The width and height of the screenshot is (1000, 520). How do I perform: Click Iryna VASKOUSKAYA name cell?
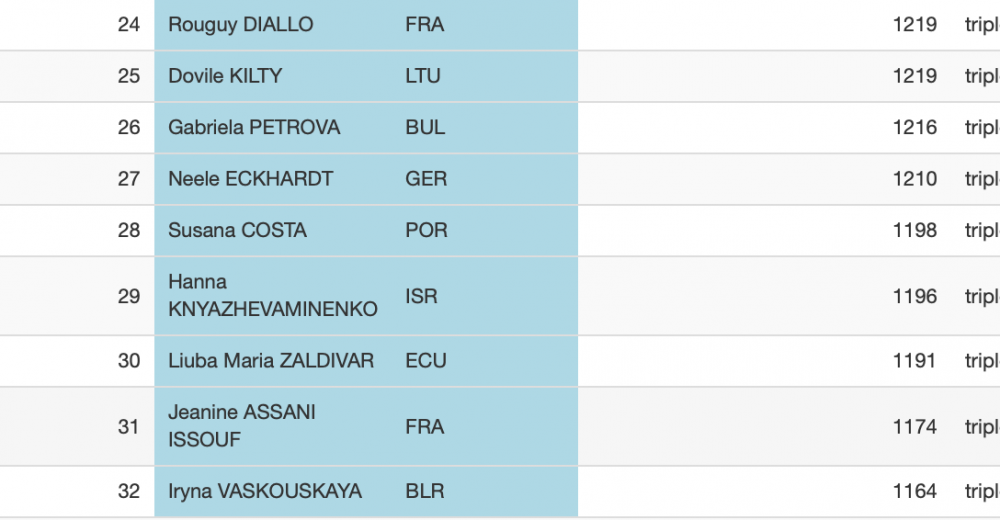click(265, 491)
